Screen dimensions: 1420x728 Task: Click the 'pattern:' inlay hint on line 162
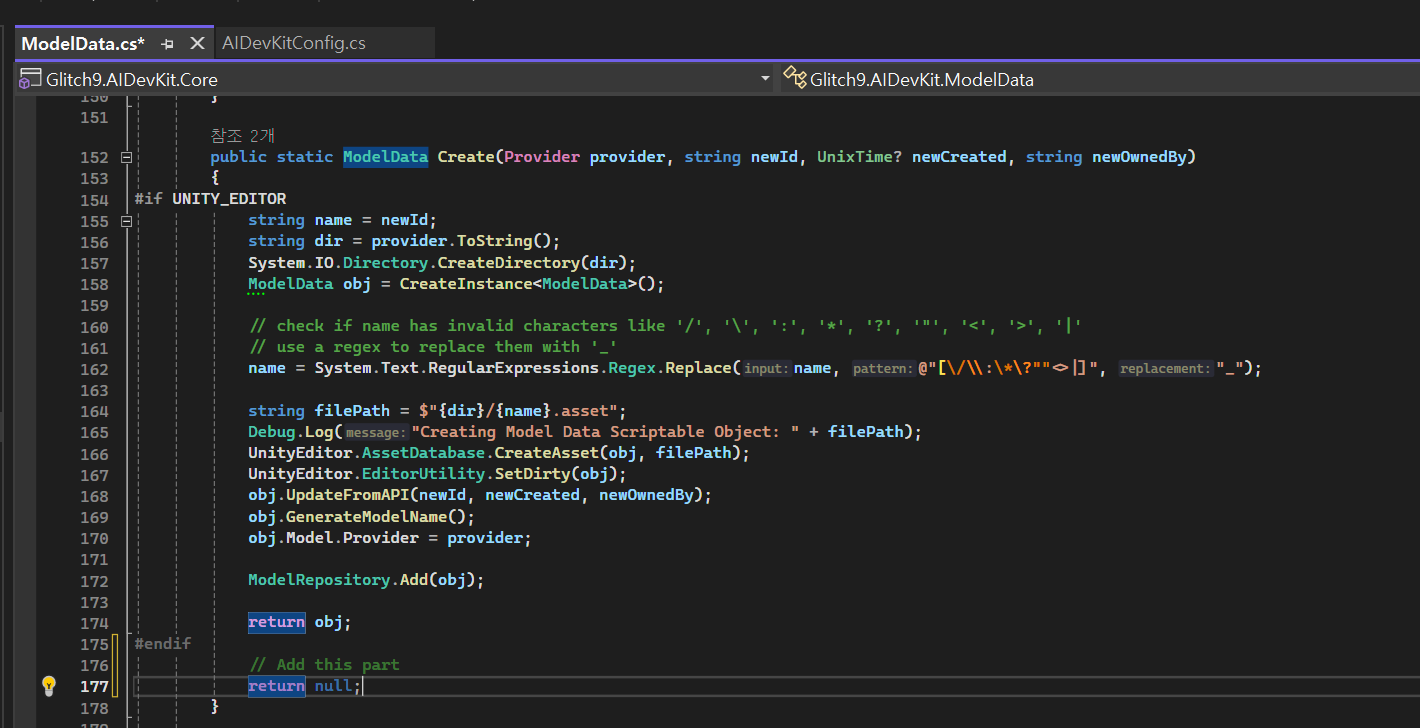click(x=882, y=369)
